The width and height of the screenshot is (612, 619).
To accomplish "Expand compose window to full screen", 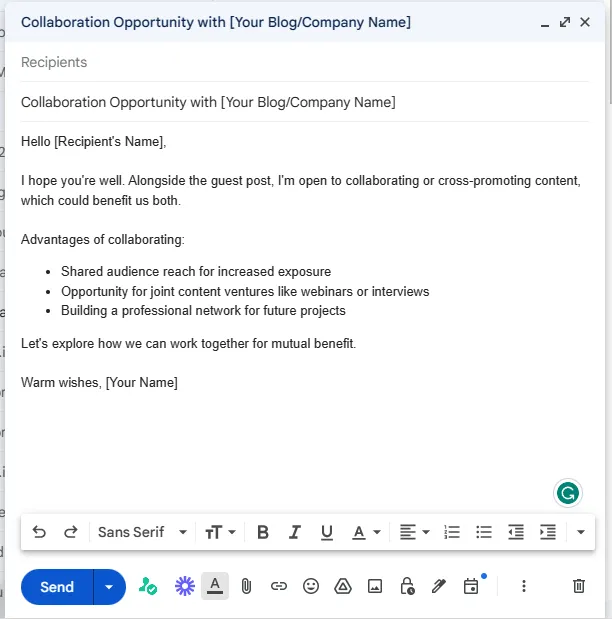I will click(565, 22).
